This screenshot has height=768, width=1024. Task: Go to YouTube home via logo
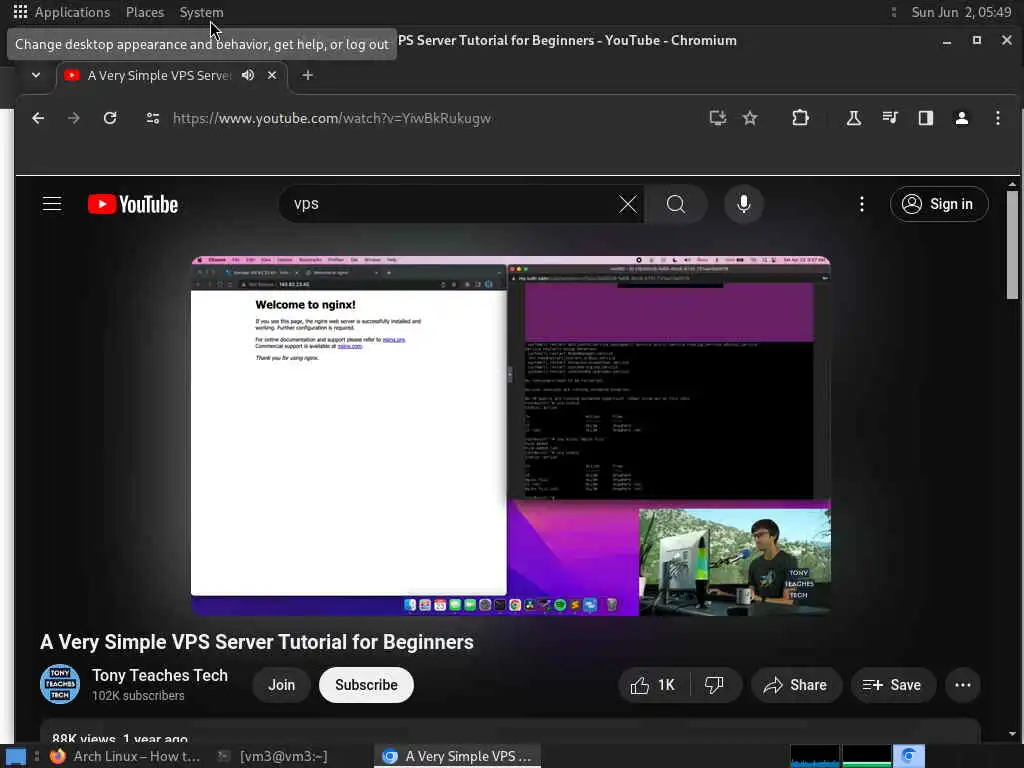click(x=133, y=204)
